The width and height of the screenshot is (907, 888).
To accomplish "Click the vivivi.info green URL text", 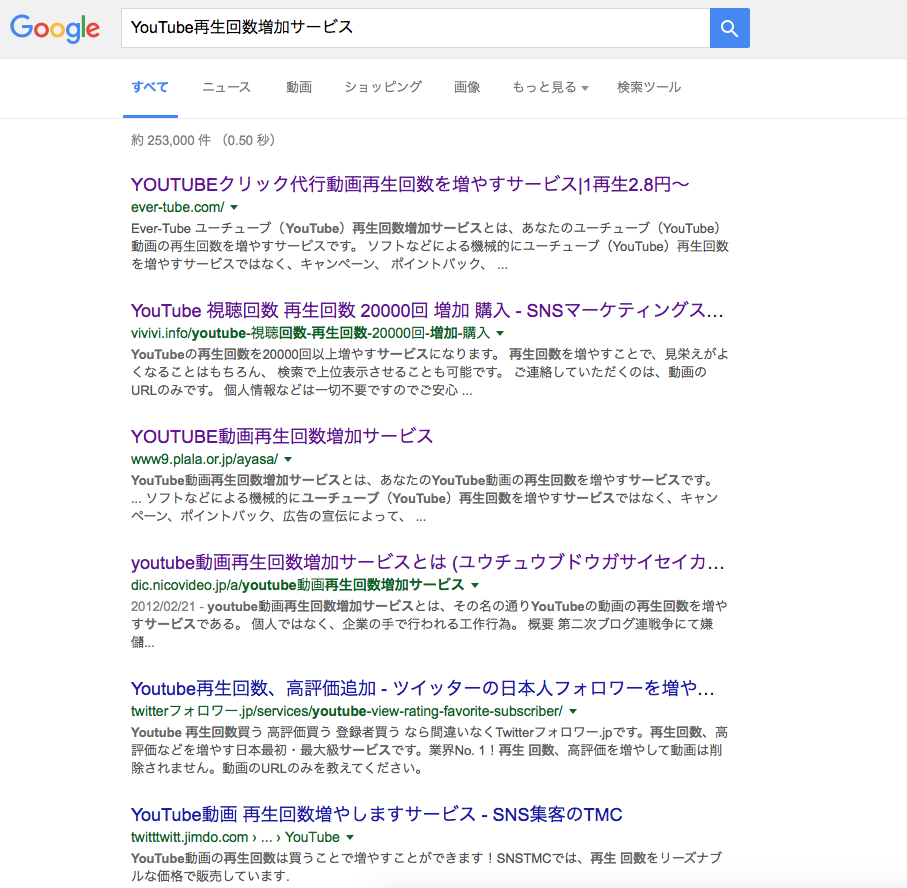I will (x=311, y=333).
